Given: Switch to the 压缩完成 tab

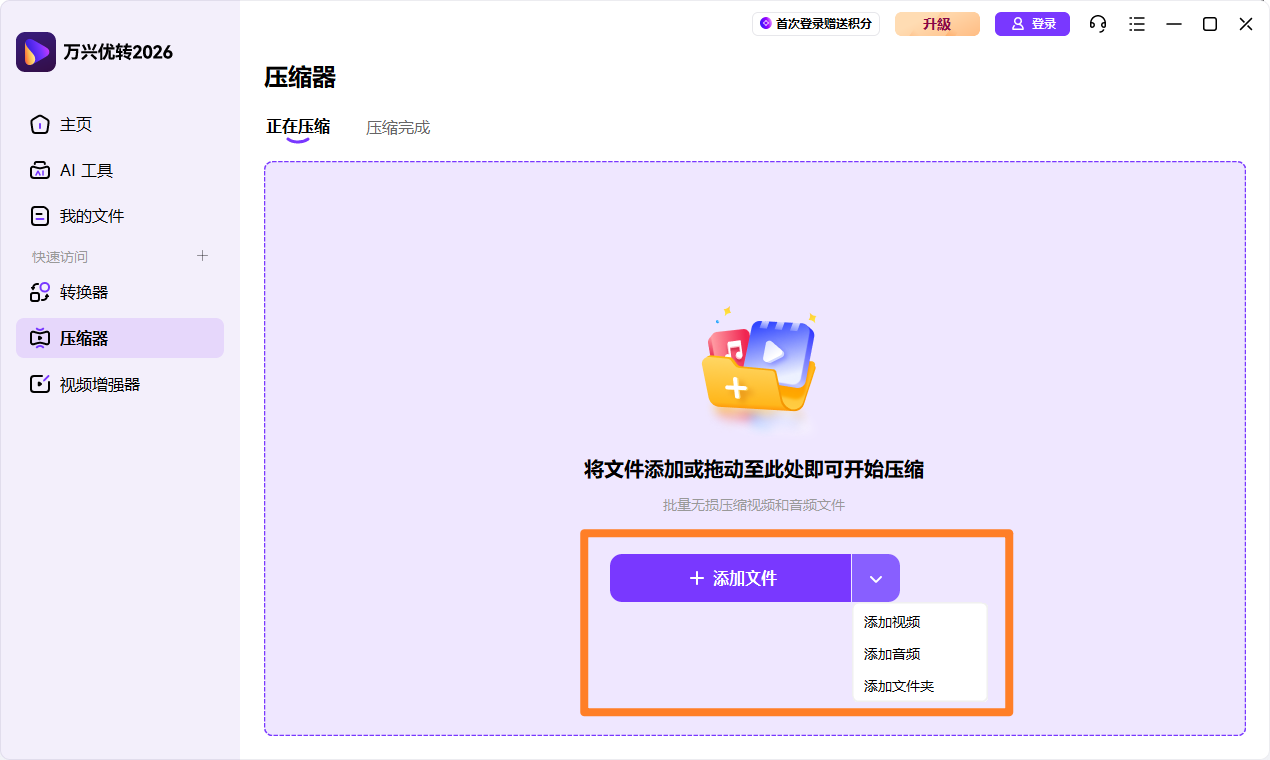Looking at the screenshot, I should [x=398, y=127].
